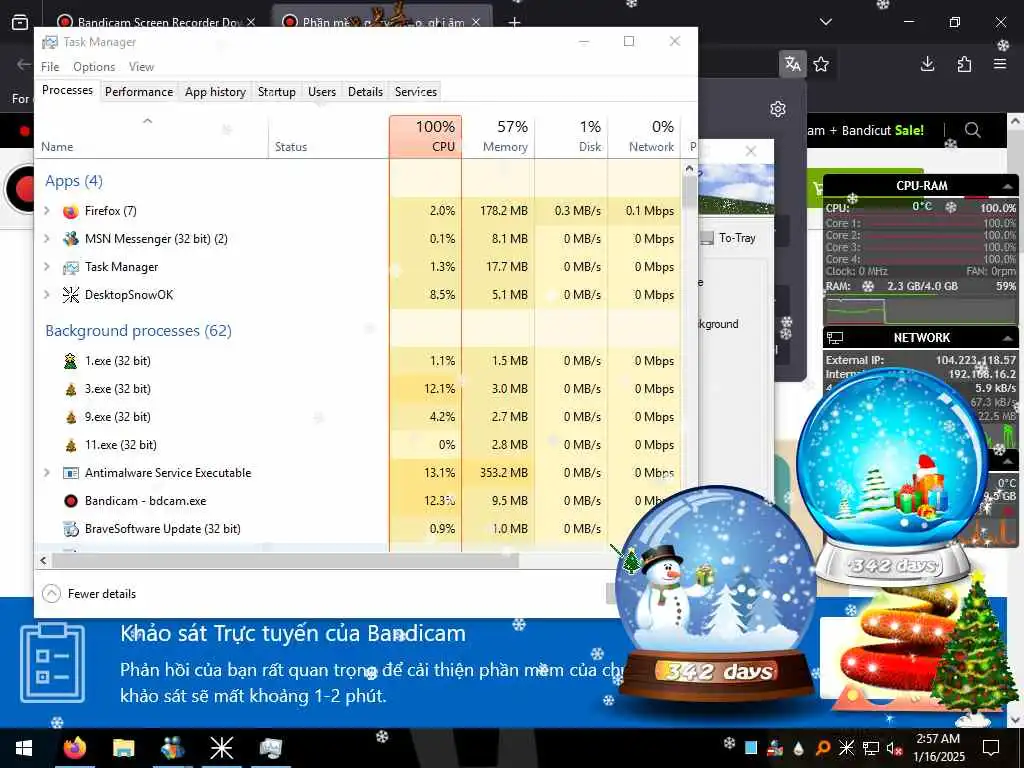Screen dimensions: 1024x768
Task: Collapse the CPU-RAM gadget panel
Action: pyautogui.click(x=1008, y=186)
